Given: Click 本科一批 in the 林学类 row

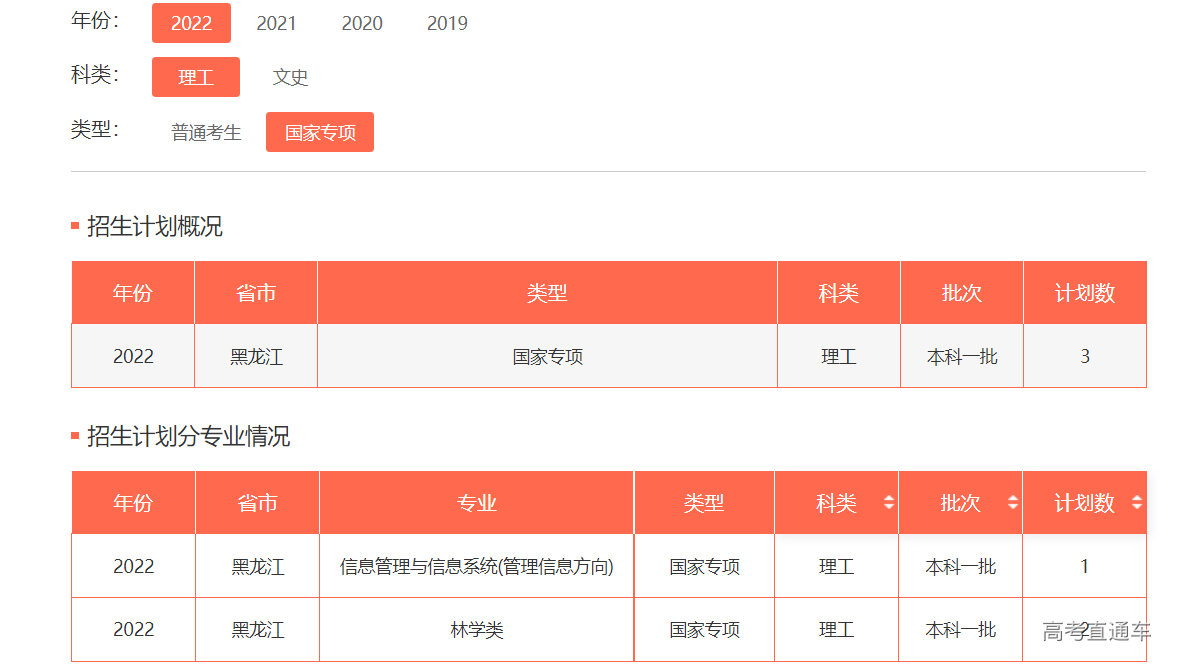Looking at the screenshot, I should 960,630.
